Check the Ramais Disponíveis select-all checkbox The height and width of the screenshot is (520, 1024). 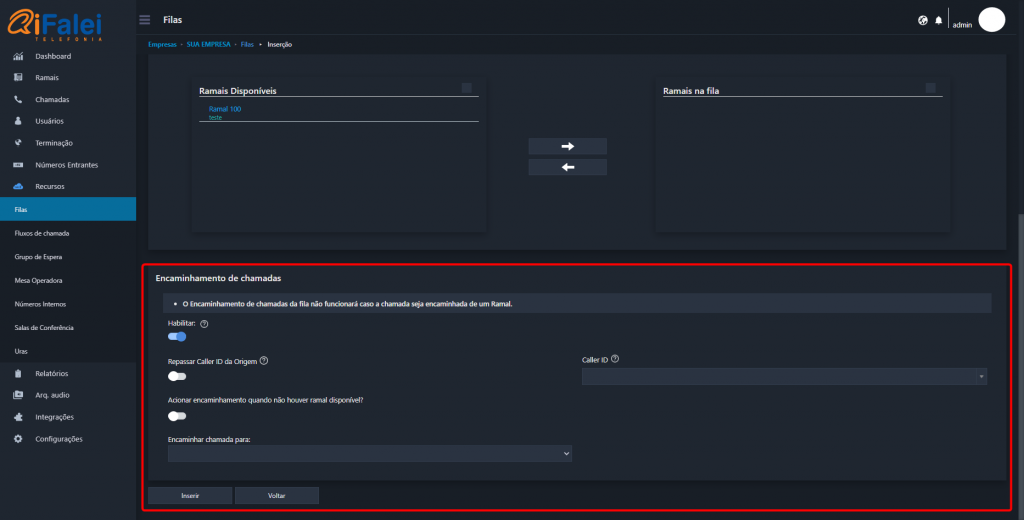point(466,88)
